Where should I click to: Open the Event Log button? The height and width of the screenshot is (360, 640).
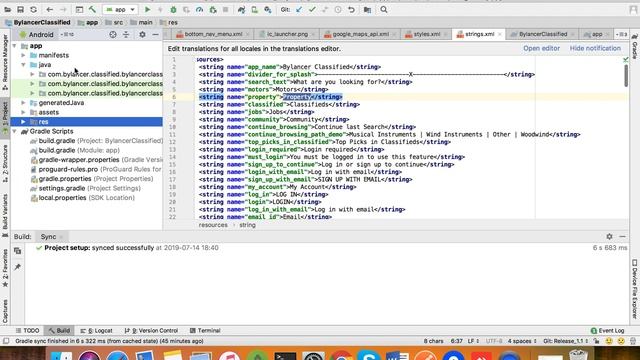pyautogui.click(x=607, y=331)
